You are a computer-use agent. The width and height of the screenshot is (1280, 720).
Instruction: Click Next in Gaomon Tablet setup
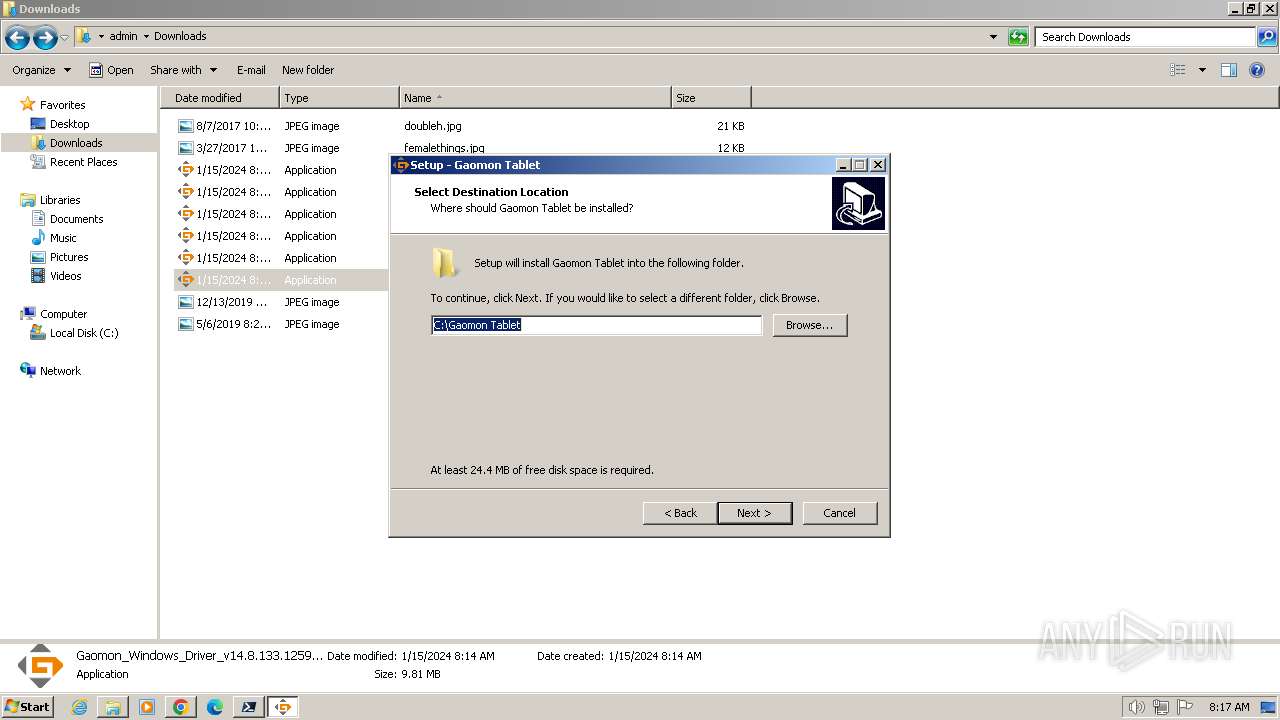(755, 513)
